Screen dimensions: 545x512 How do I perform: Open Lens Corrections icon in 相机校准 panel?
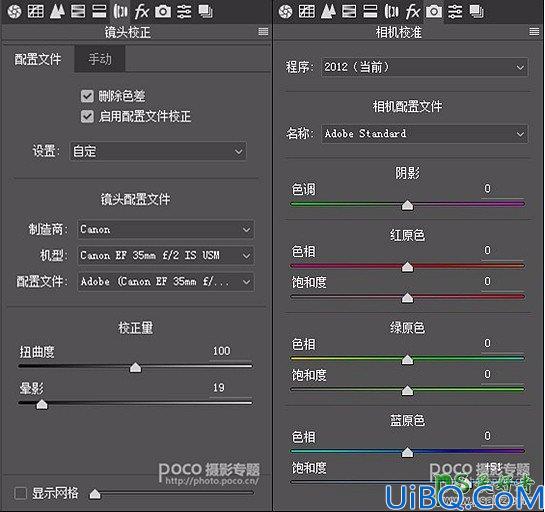(391, 11)
